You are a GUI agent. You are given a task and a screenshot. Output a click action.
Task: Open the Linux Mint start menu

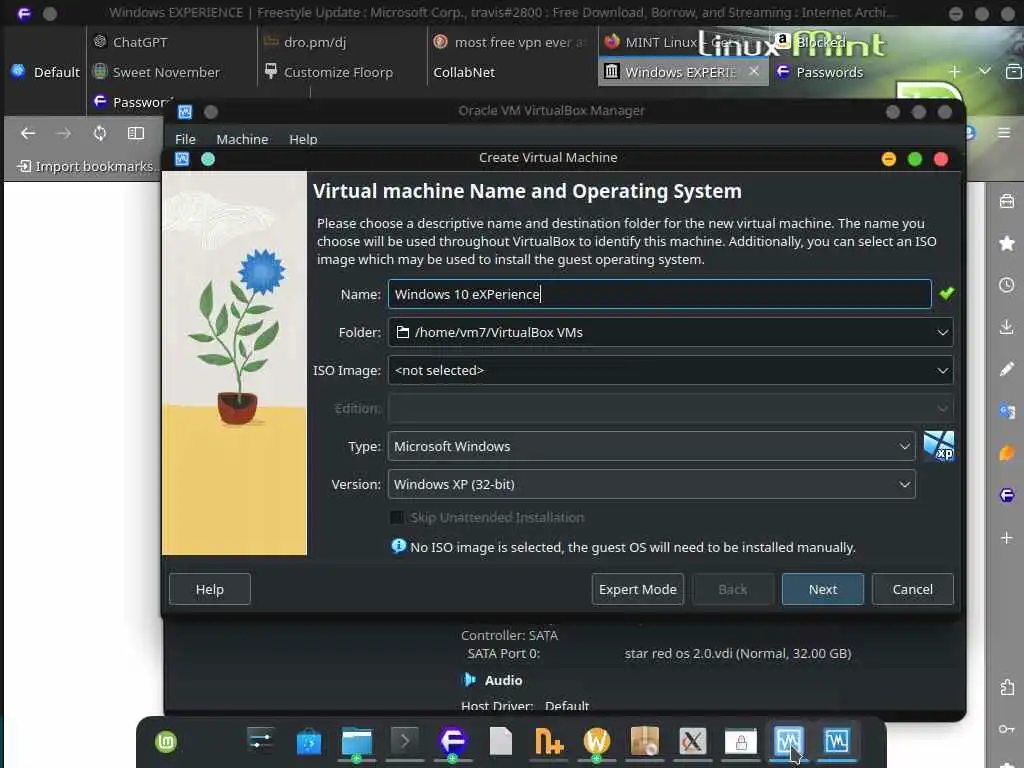pyautogui.click(x=166, y=742)
